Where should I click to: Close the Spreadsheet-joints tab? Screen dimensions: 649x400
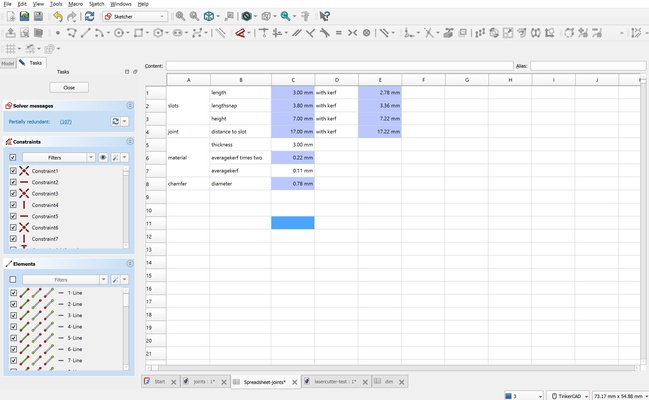pos(294,382)
